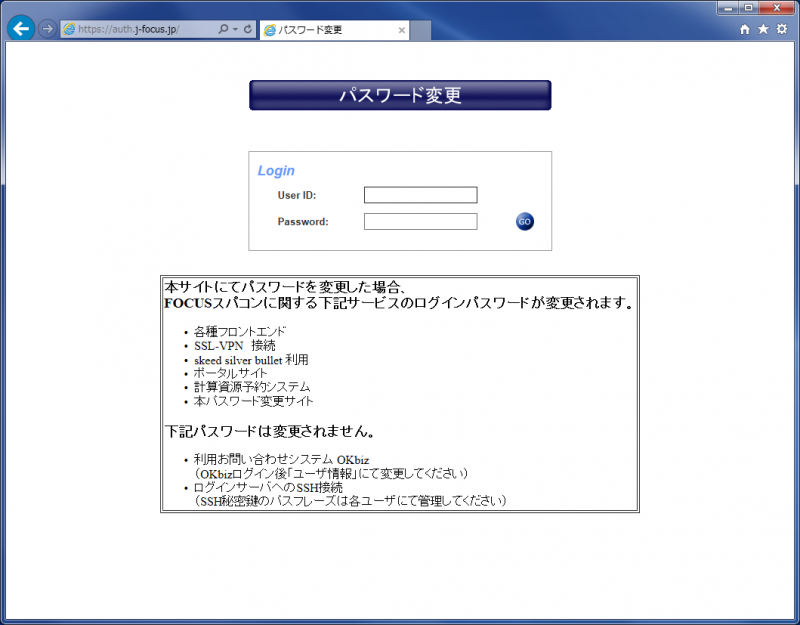
Task: Open the address bar autocomplete dropdown arrow
Action: tap(235, 30)
